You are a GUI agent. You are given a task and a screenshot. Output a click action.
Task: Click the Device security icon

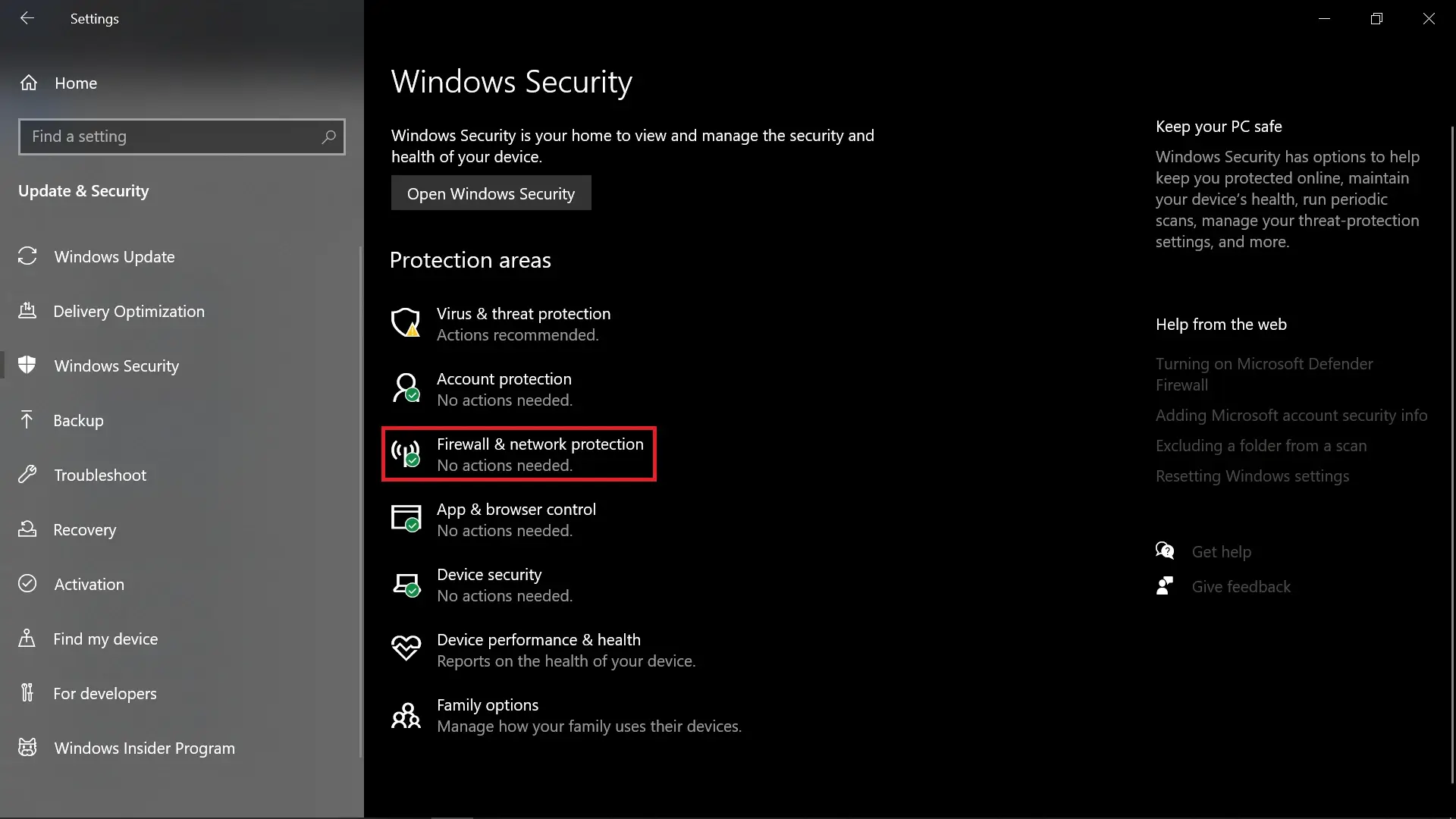click(x=405, y=583)
